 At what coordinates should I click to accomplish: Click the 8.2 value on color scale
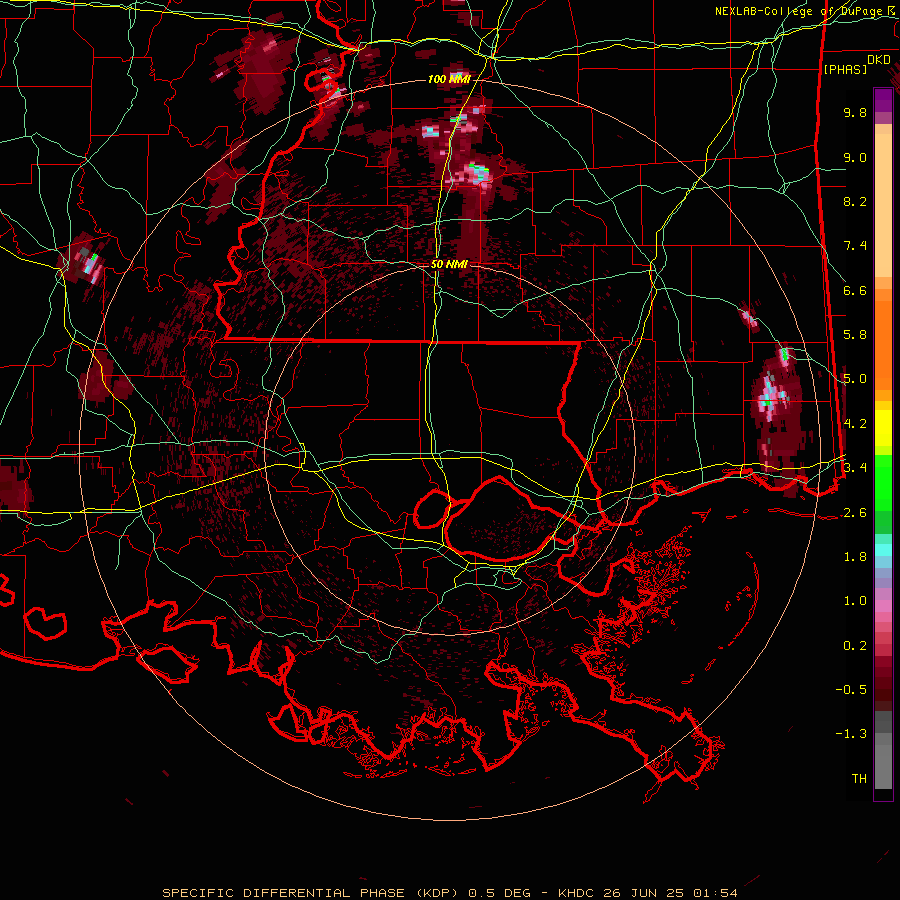coord(855,201)
